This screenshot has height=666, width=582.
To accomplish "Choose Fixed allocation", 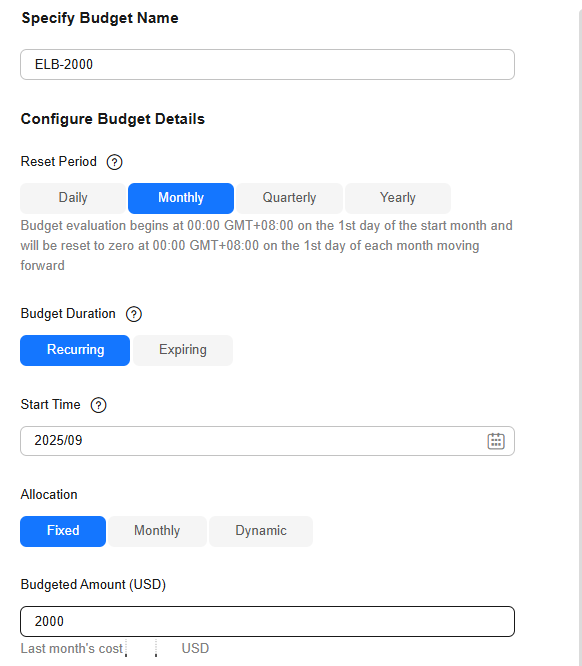I will point(63,531).
